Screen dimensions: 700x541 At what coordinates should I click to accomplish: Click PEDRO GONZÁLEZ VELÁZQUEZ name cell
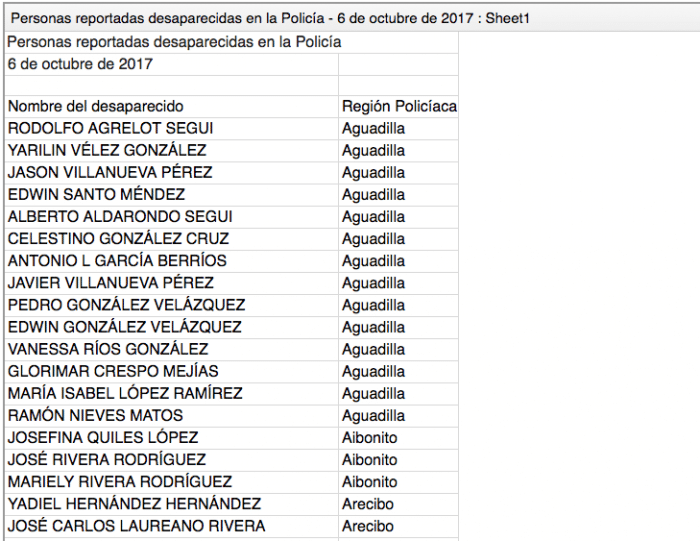point(171,305)
